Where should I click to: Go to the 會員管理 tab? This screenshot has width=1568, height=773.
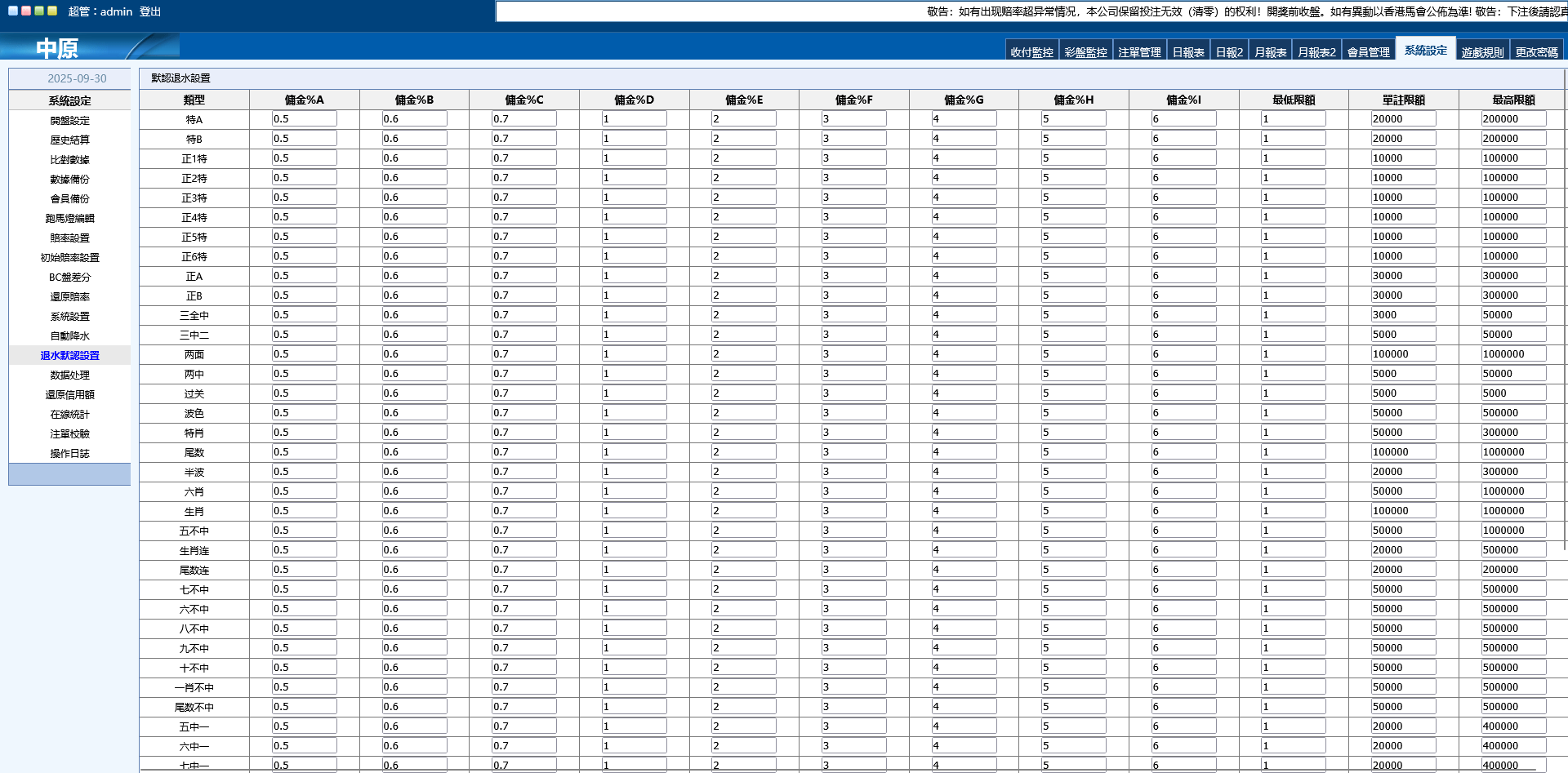pyautogui.click(x=1368, y=51)
